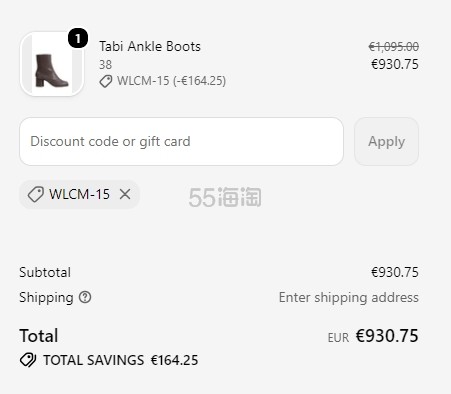Click the Subtotal amount €930.75

[x=395, y=272]
